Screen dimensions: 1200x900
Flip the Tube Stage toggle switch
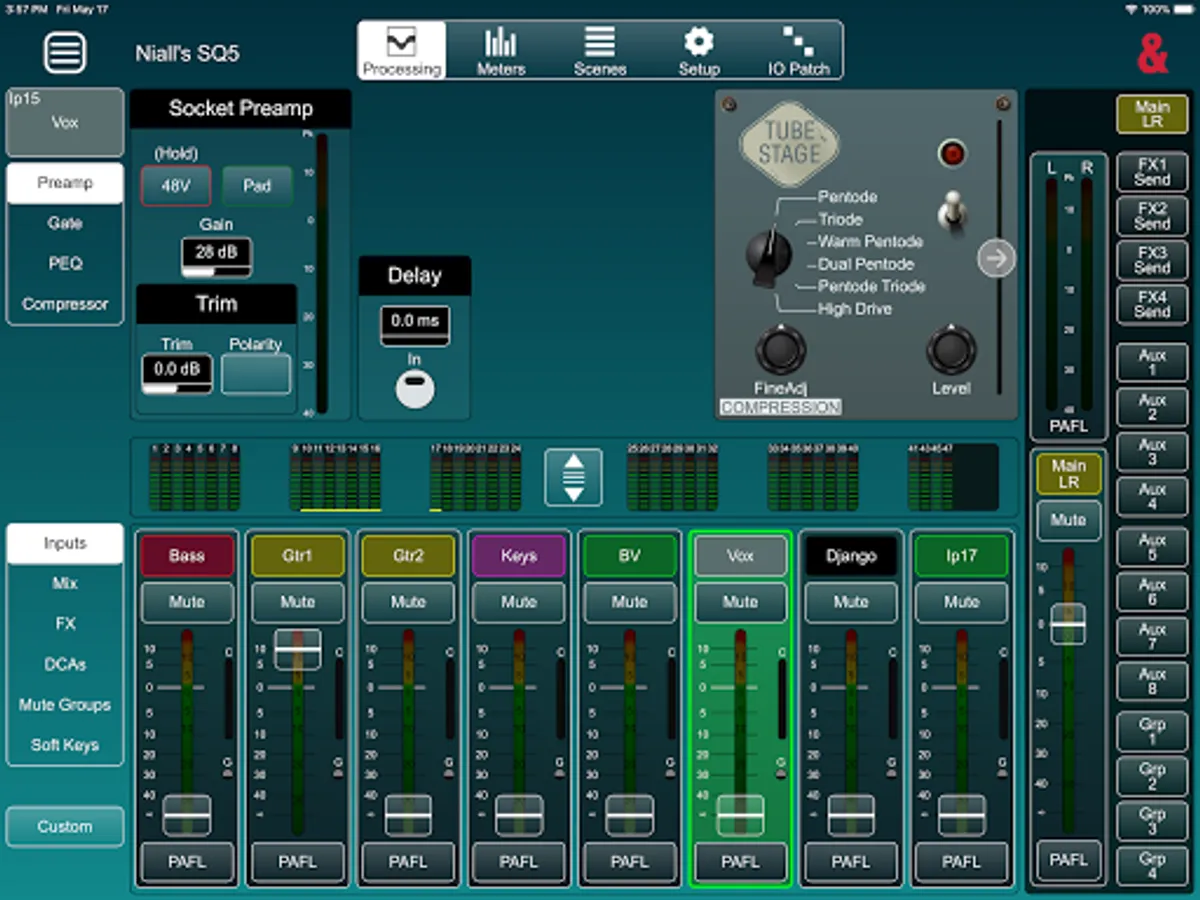(x=953, y=211)
